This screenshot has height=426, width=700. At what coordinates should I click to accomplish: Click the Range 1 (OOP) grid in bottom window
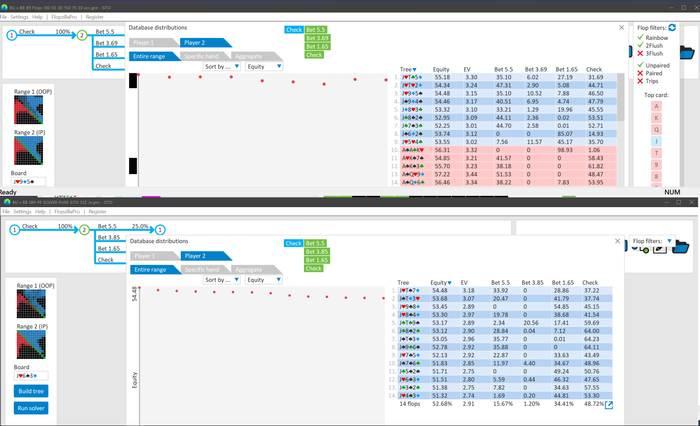tap(31, 304)
